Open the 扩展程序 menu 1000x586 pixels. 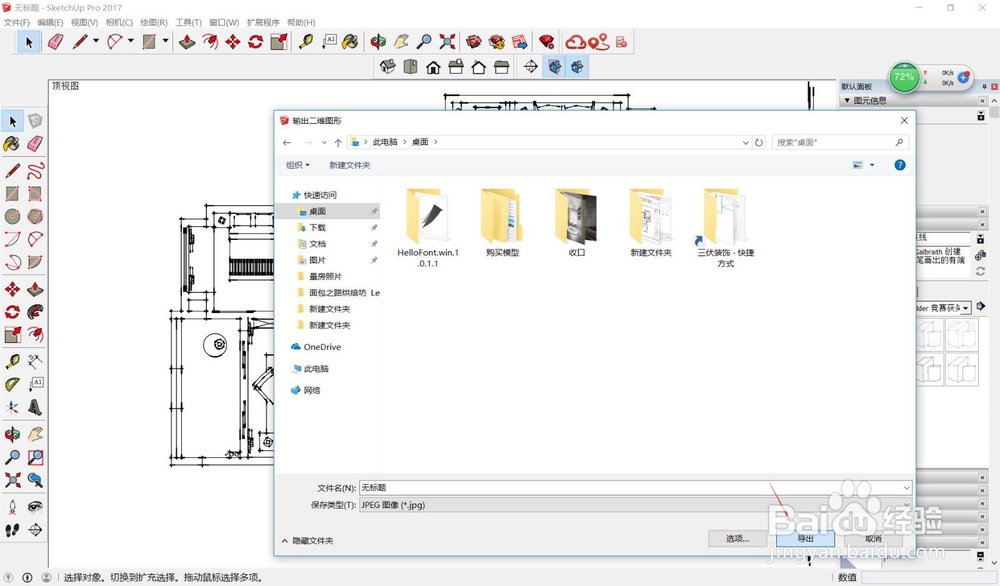point(263,22)
